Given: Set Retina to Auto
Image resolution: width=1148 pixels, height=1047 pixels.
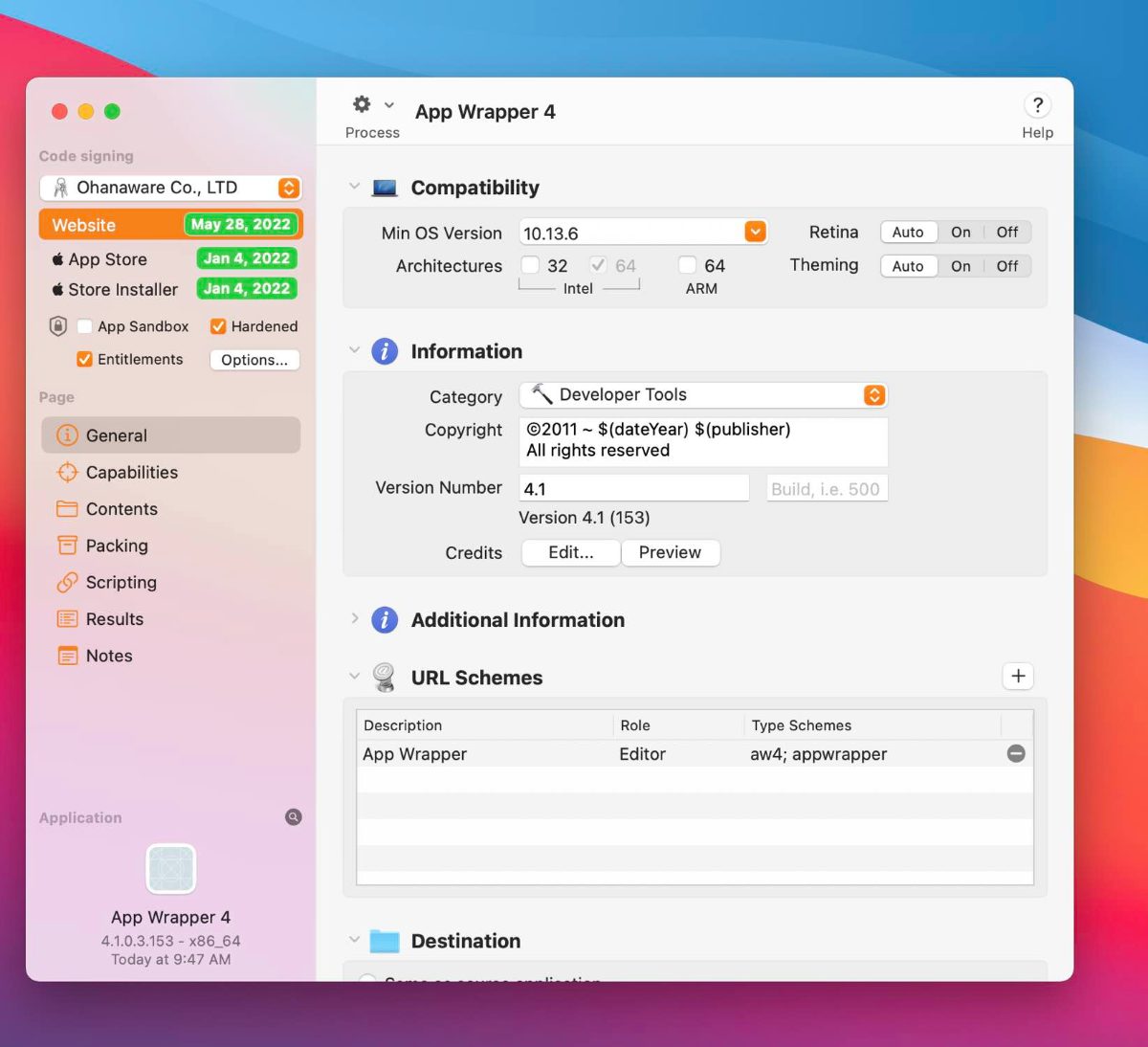Looking at the screenshot, I should coord(908,232).
